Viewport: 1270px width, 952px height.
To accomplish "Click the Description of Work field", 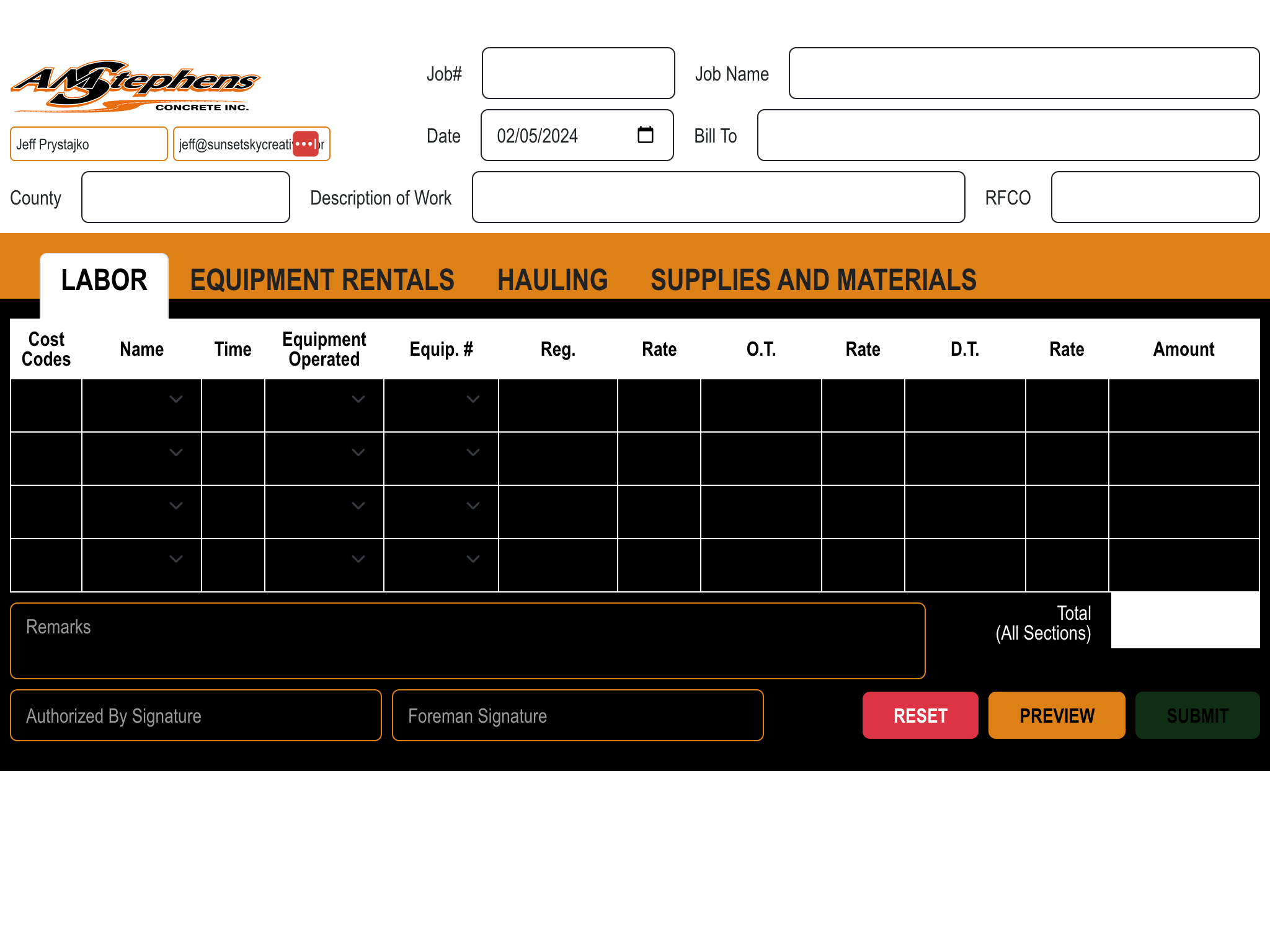I will 717,197.
